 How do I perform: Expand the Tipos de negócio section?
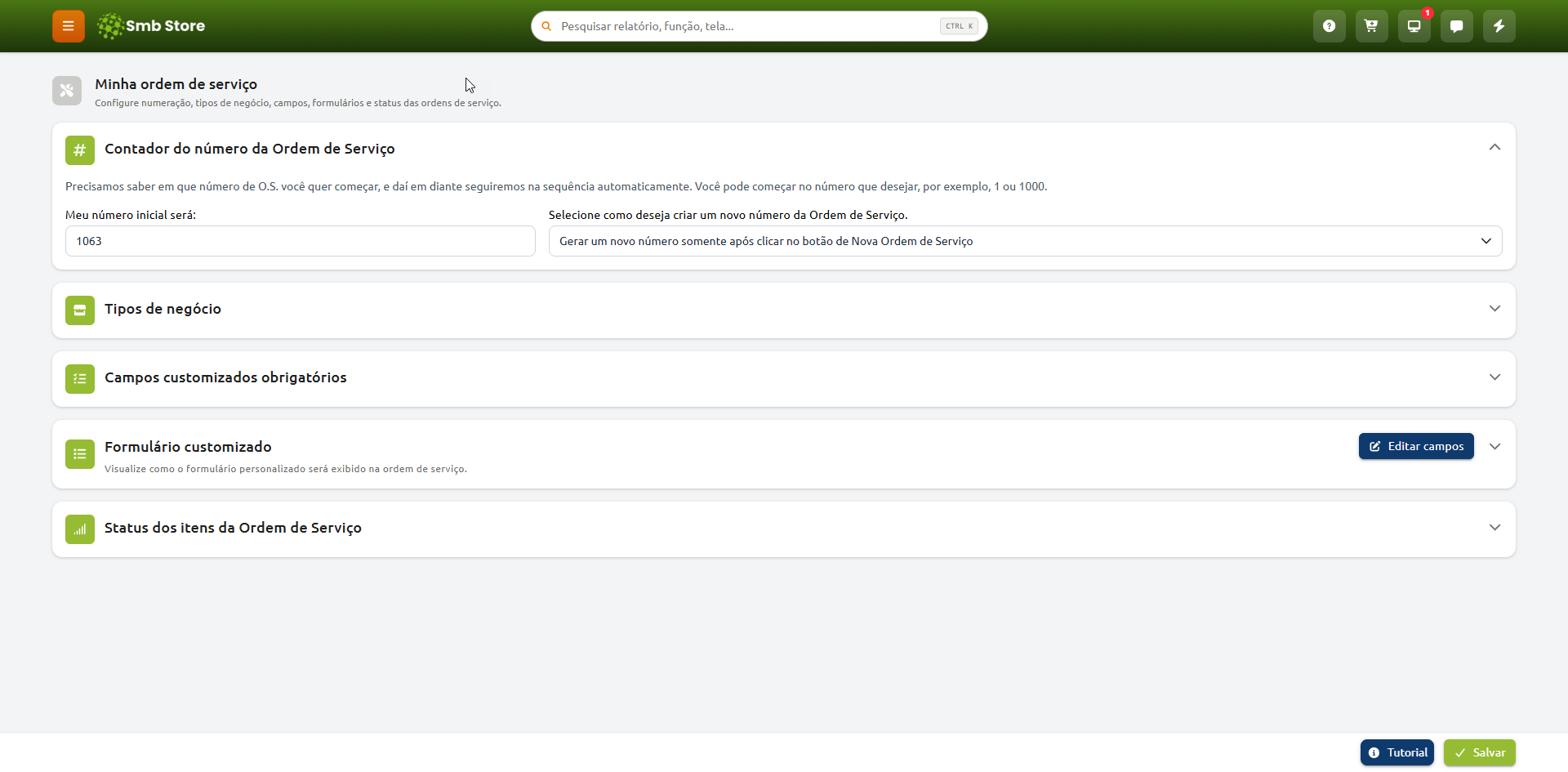(x=1494, y=309)
